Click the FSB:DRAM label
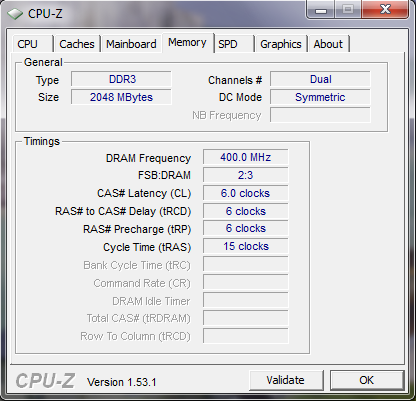Viewport: 417px width, 401px height. pos(164,175)
